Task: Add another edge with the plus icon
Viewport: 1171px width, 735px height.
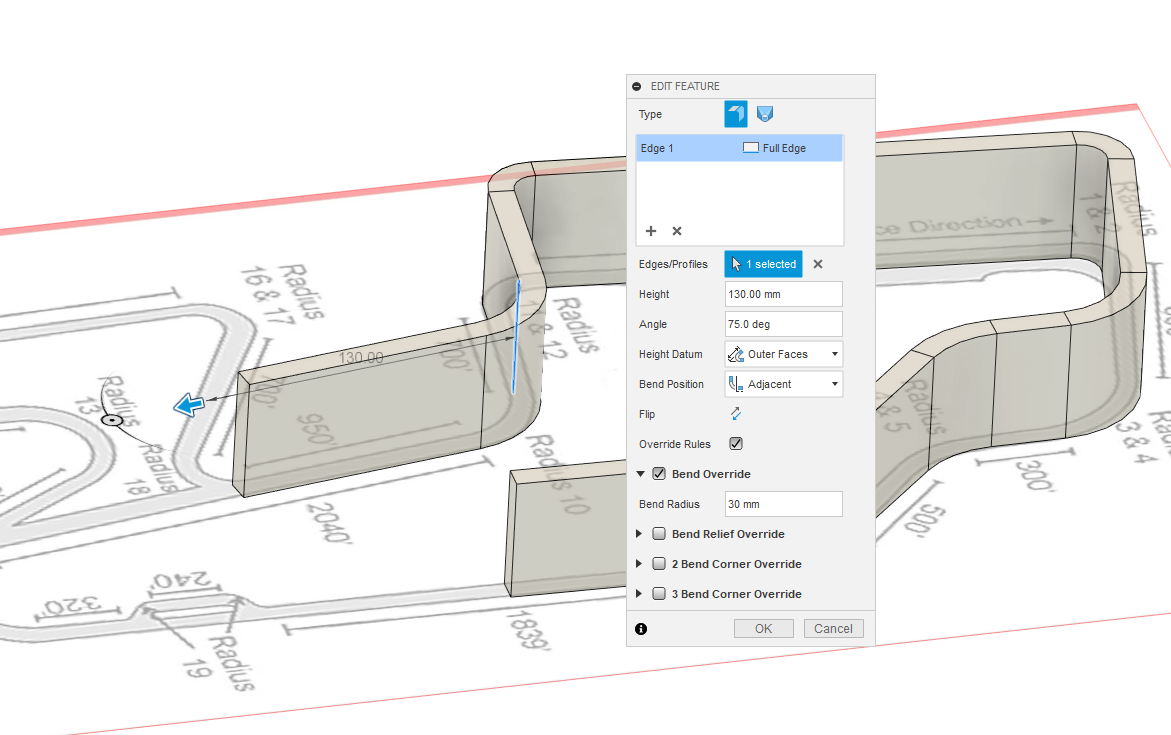Action: pos(651,231)
